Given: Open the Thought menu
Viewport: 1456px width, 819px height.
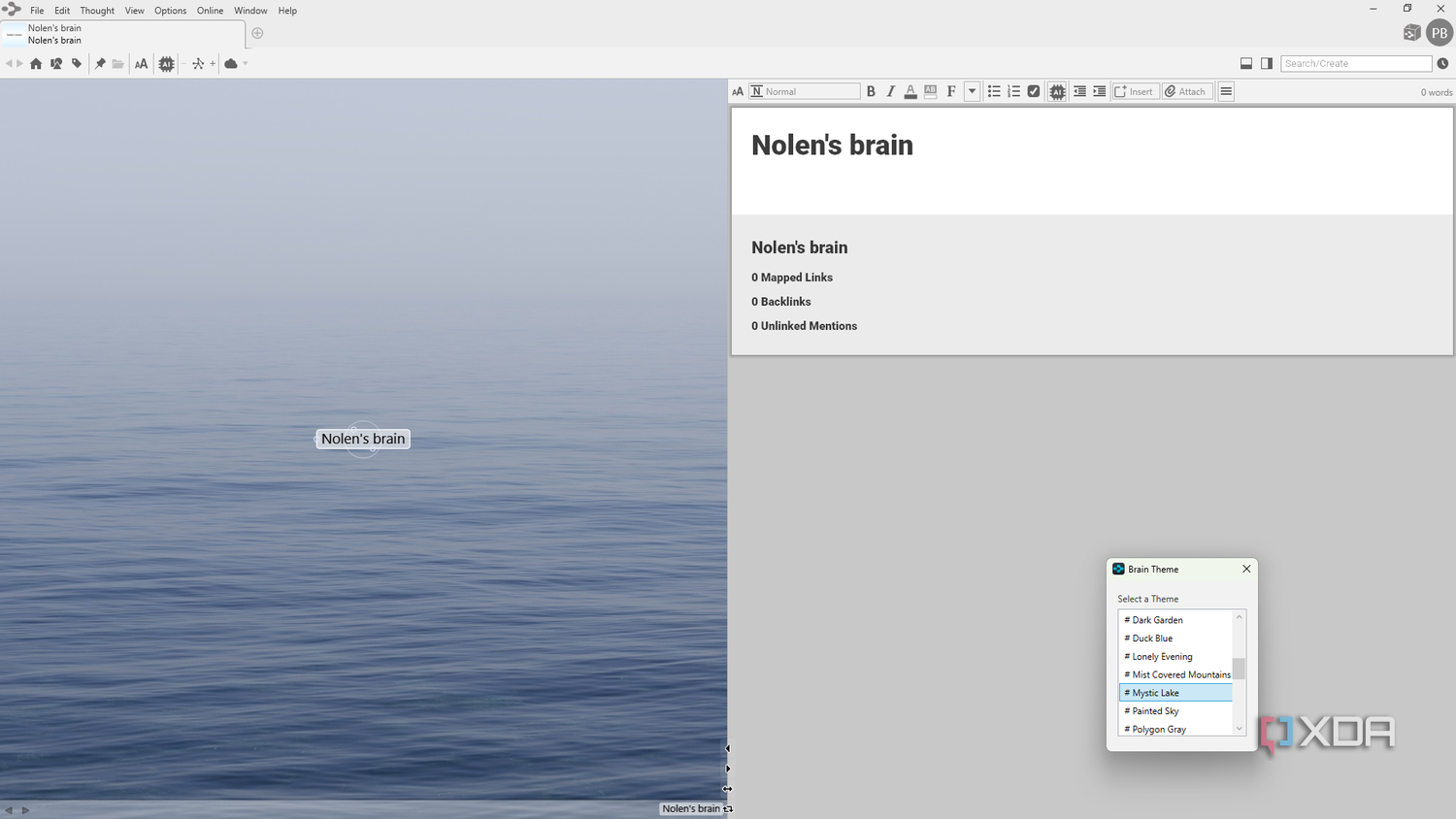Looking at the screenshot, I should point(97,11).
